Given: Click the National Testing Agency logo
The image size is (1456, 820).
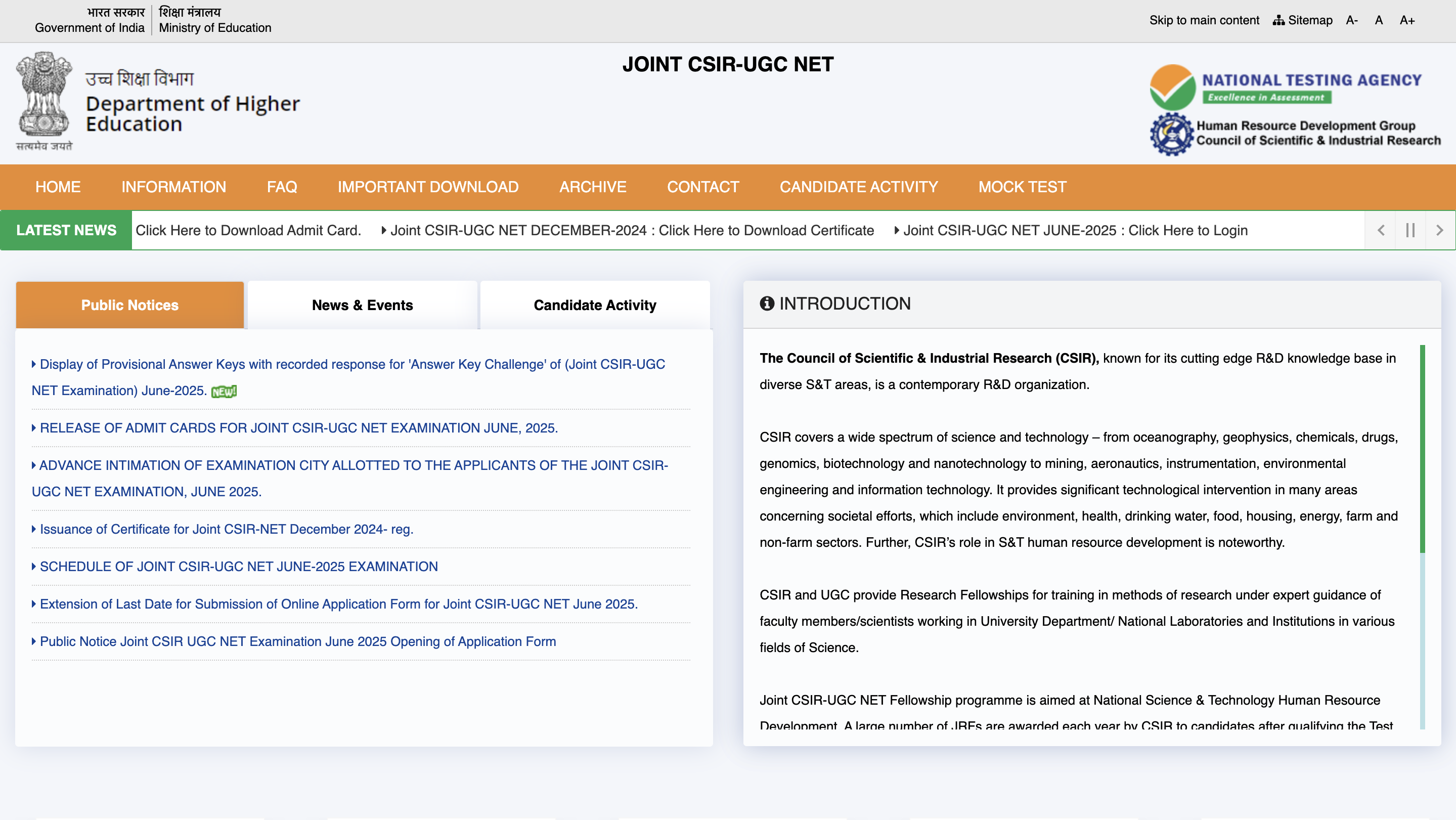Looking at the screenshot, I should (1286, 87).
